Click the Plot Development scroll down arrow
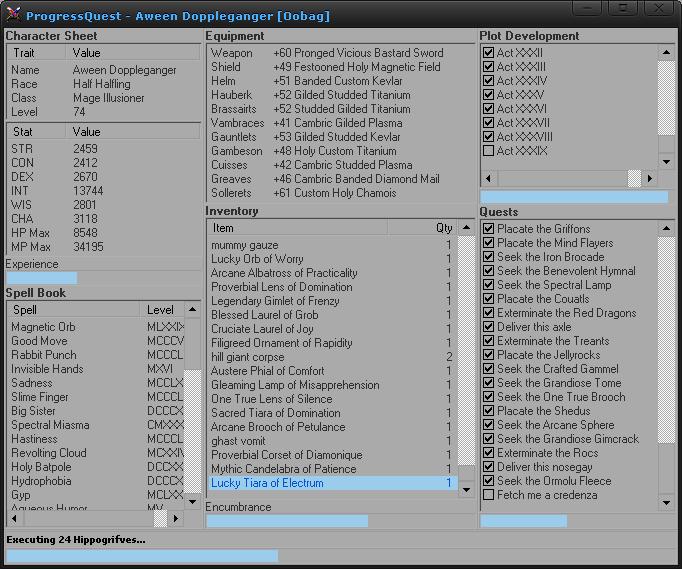 point(666,161)
